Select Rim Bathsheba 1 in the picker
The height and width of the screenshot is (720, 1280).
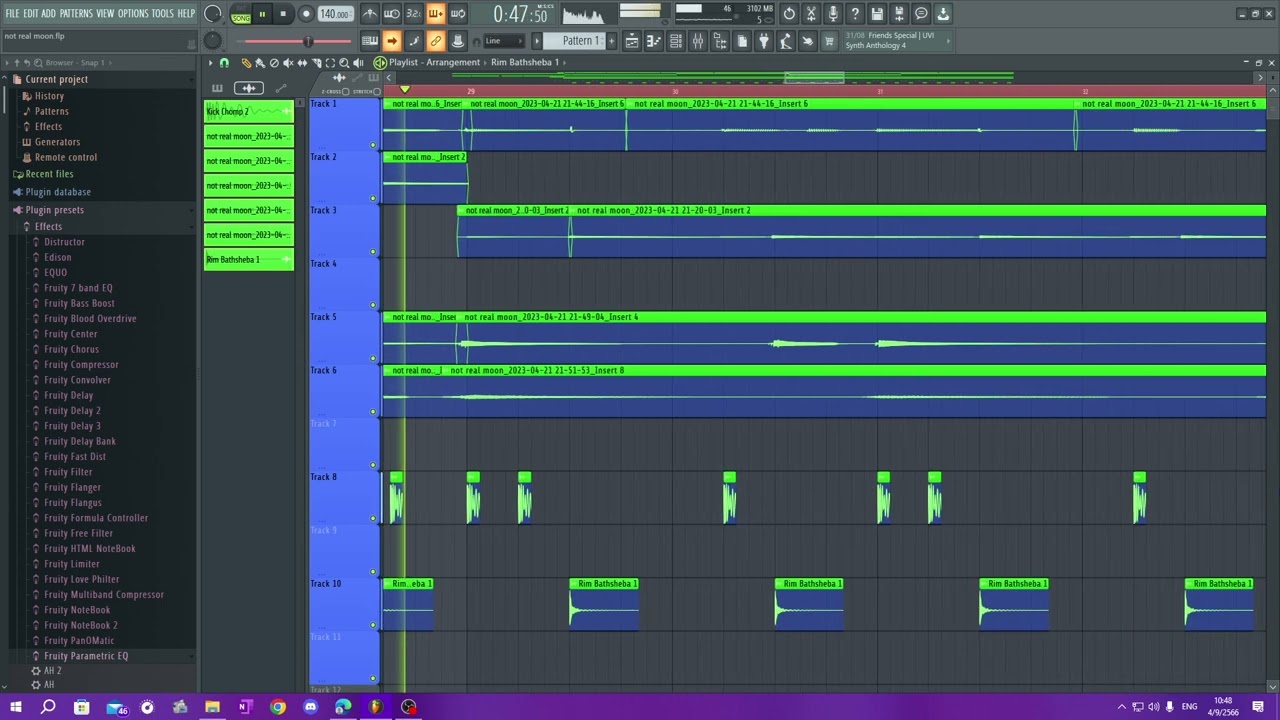[248, 260]
